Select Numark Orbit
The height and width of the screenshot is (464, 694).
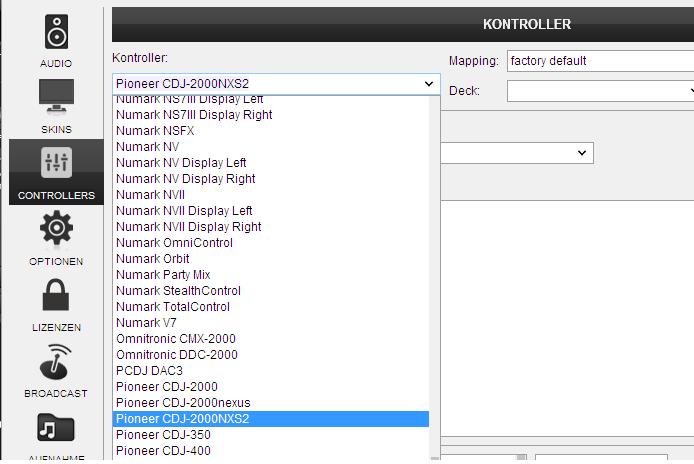[271, 259]
